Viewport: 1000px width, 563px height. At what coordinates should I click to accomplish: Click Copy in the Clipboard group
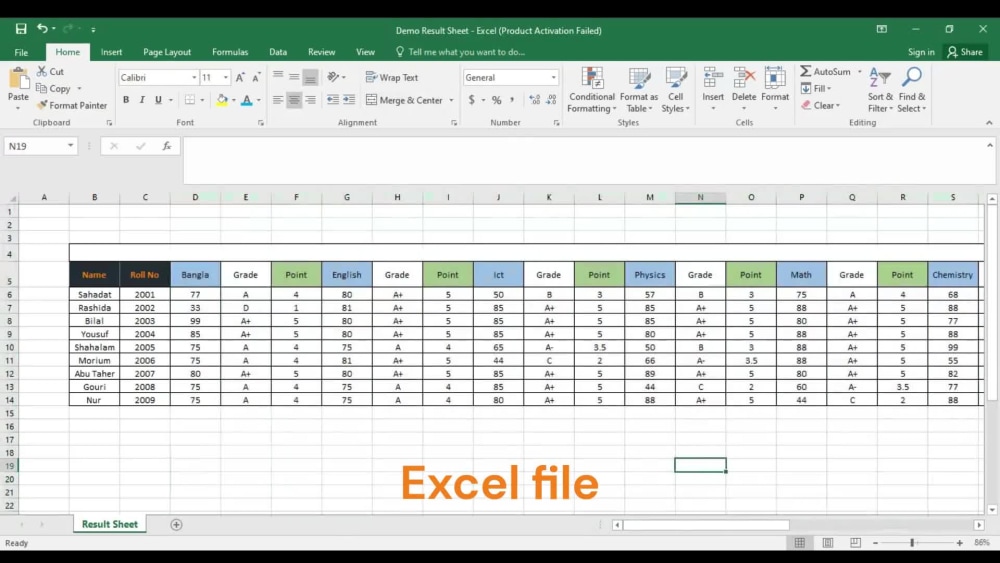[x=53, y=88]
